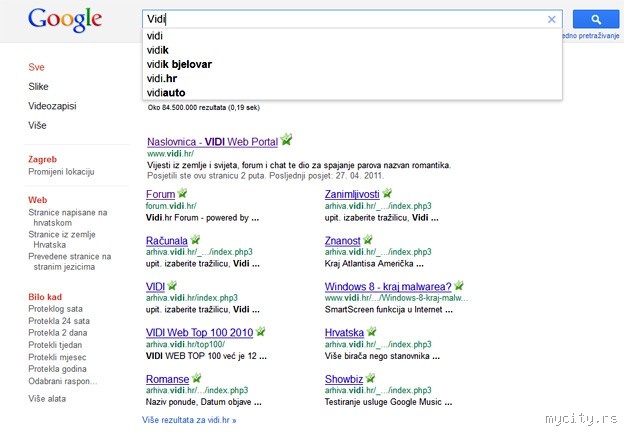Image resolution: width=624 pixels, height=432 pixels.
Task: Switch to Slike search category
Action: (38, 87)
